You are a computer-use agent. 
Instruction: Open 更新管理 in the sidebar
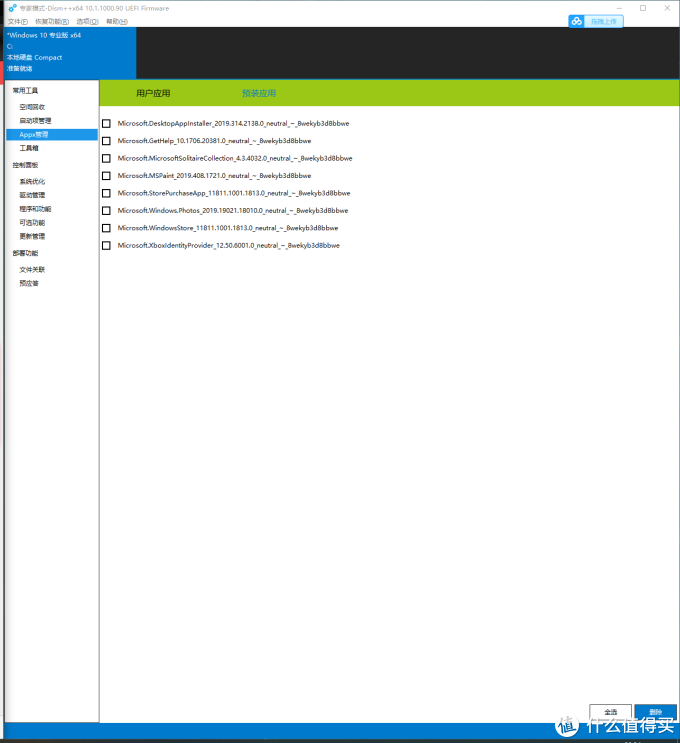click(32, 236)
